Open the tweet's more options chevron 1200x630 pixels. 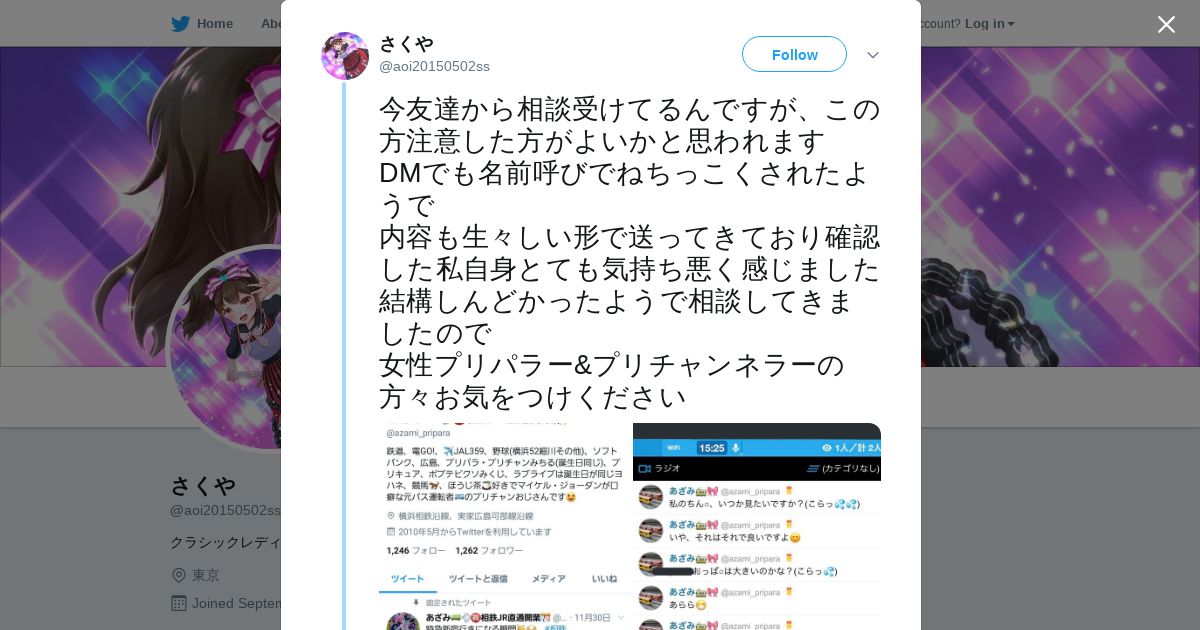873,55
